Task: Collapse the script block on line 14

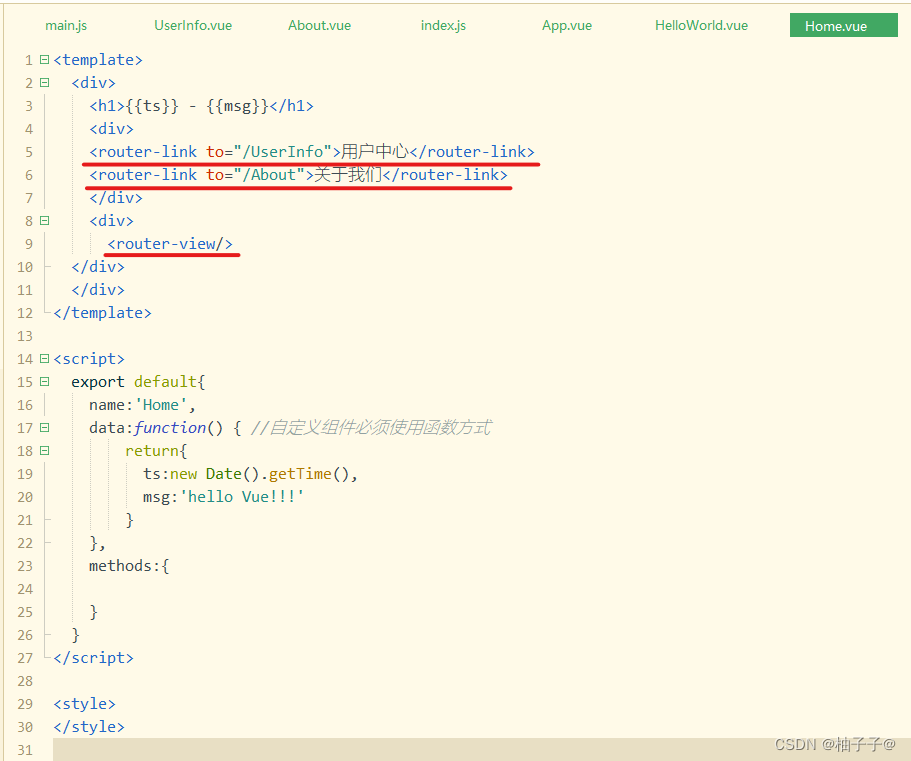Action: [44, 358]
